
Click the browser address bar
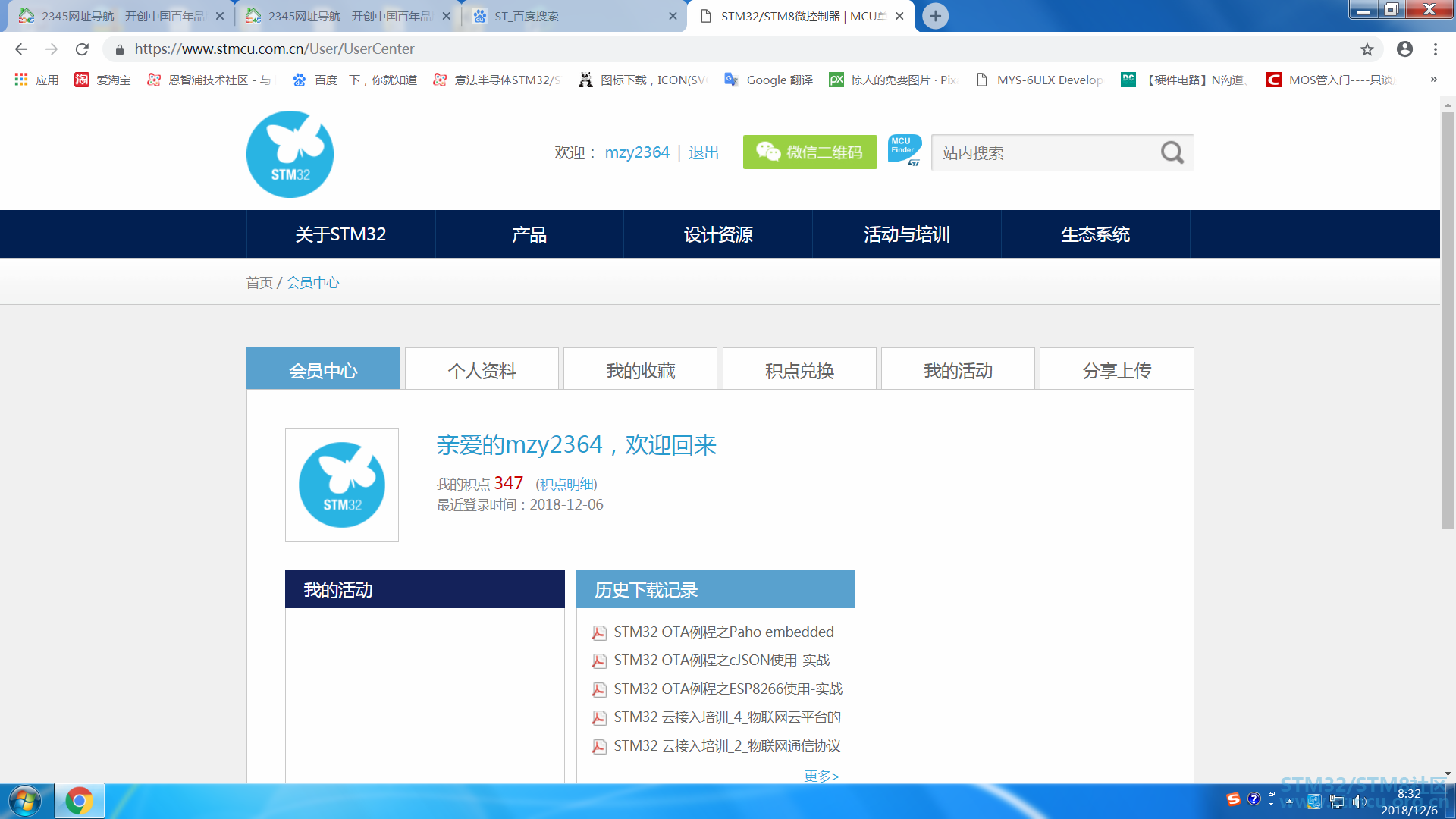tap(728, 49)
